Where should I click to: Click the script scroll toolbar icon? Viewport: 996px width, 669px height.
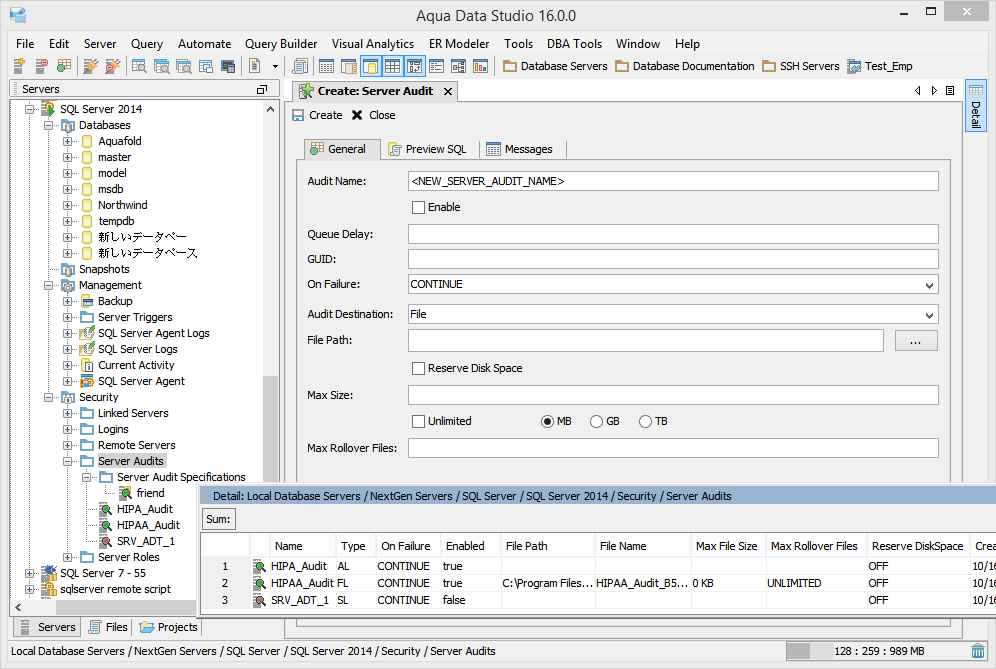pyautogui.click(x=300, y=65)
